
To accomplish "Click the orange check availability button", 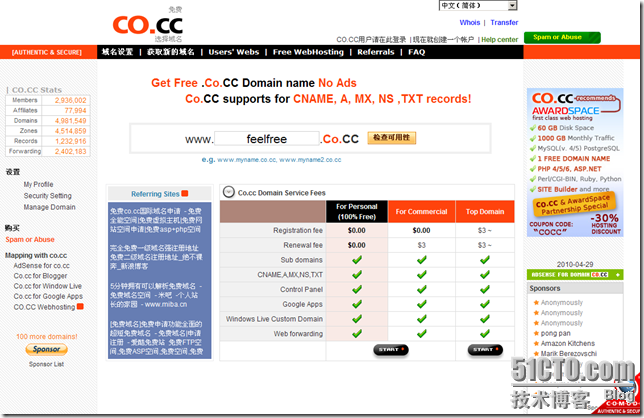I will pyautogui.click(x=391, y=138).
